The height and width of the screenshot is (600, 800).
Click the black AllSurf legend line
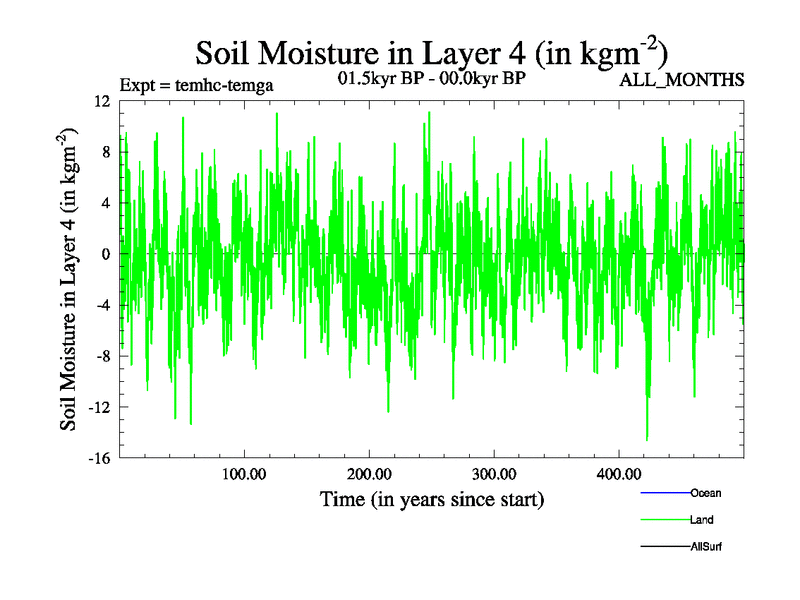[664, 547]
